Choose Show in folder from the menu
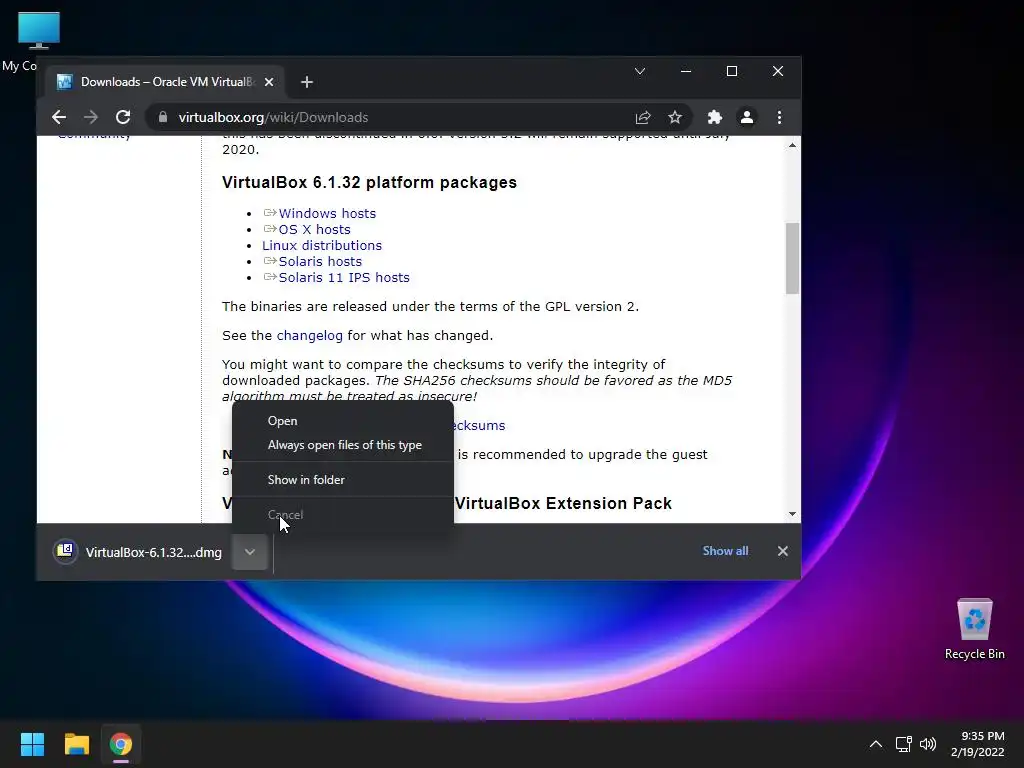The height and width of the screenshot is (768, 1024). click(343, 480)
